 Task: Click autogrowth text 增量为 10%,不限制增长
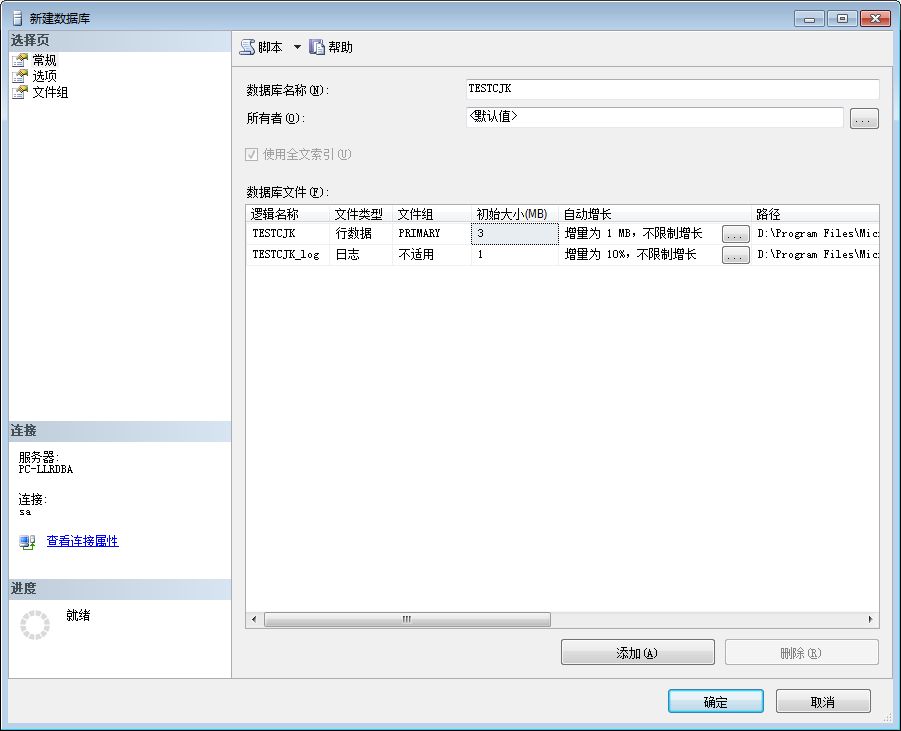630,254
